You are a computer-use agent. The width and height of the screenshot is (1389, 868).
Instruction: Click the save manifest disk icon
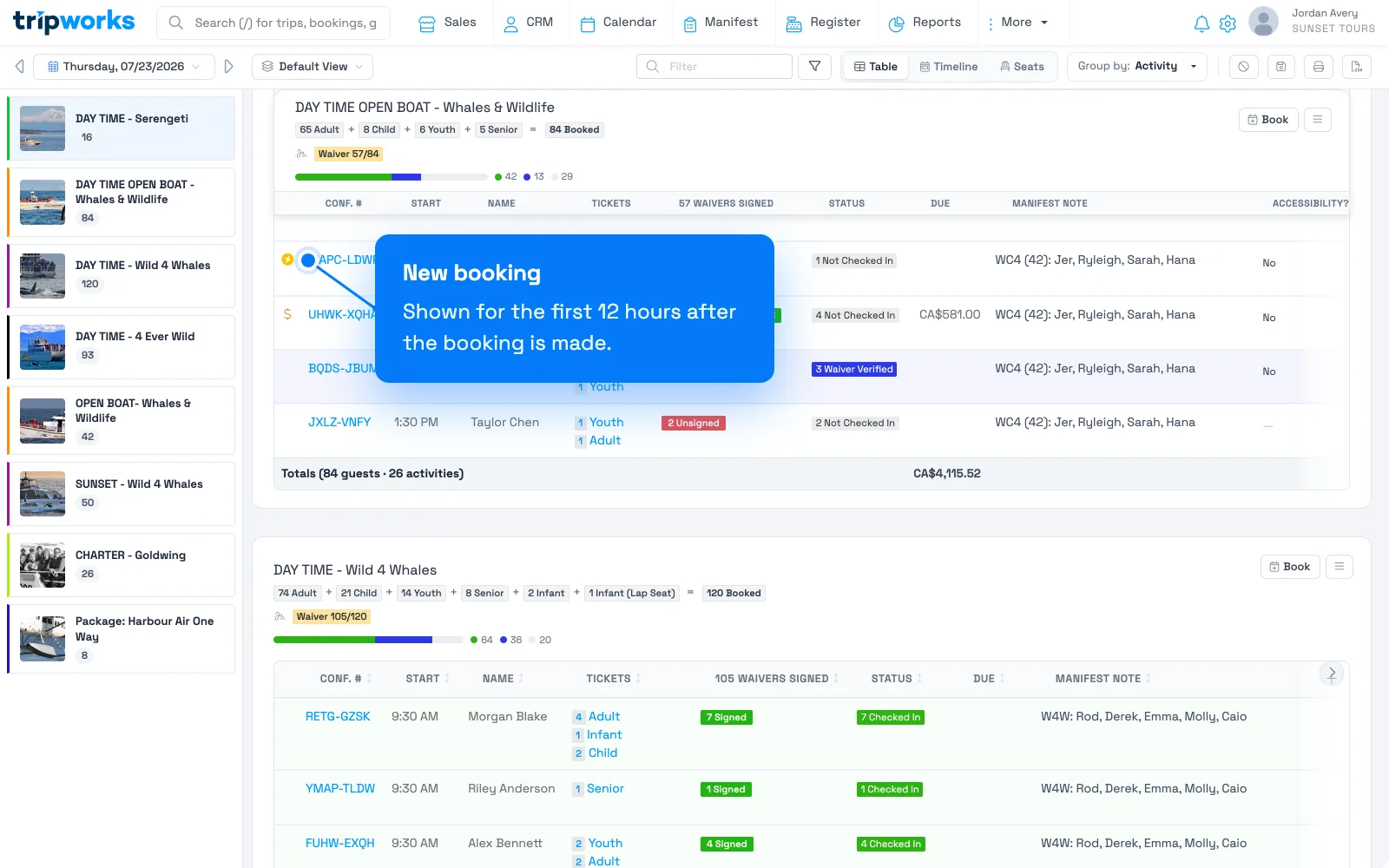click(1280, 67)
